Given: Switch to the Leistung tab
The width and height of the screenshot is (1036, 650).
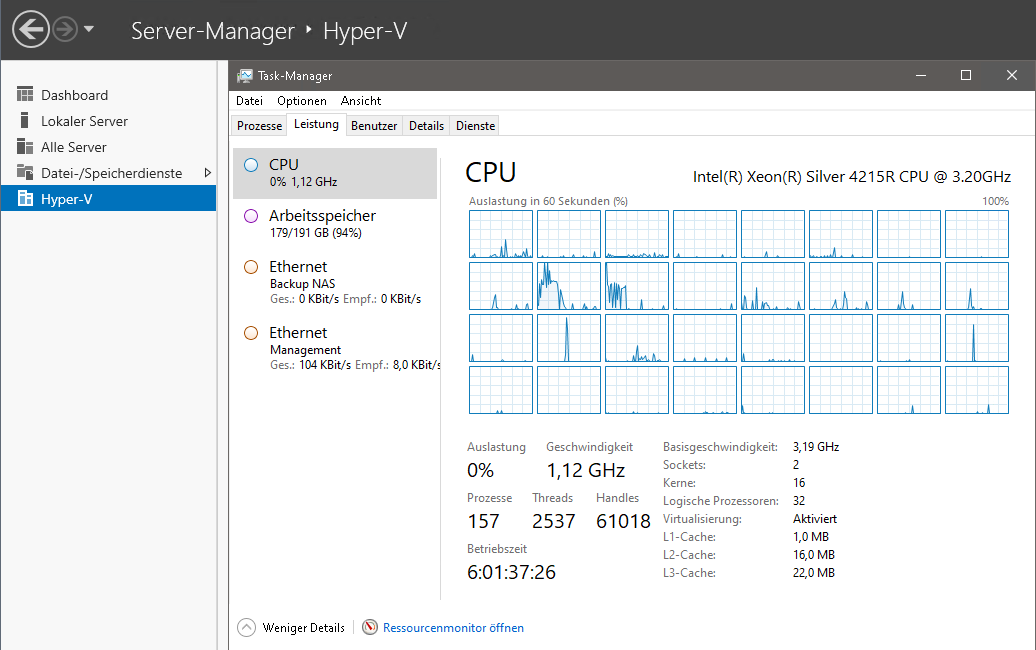Looking at the screenshot, I should pyautogui.click(x=316, y=124).
